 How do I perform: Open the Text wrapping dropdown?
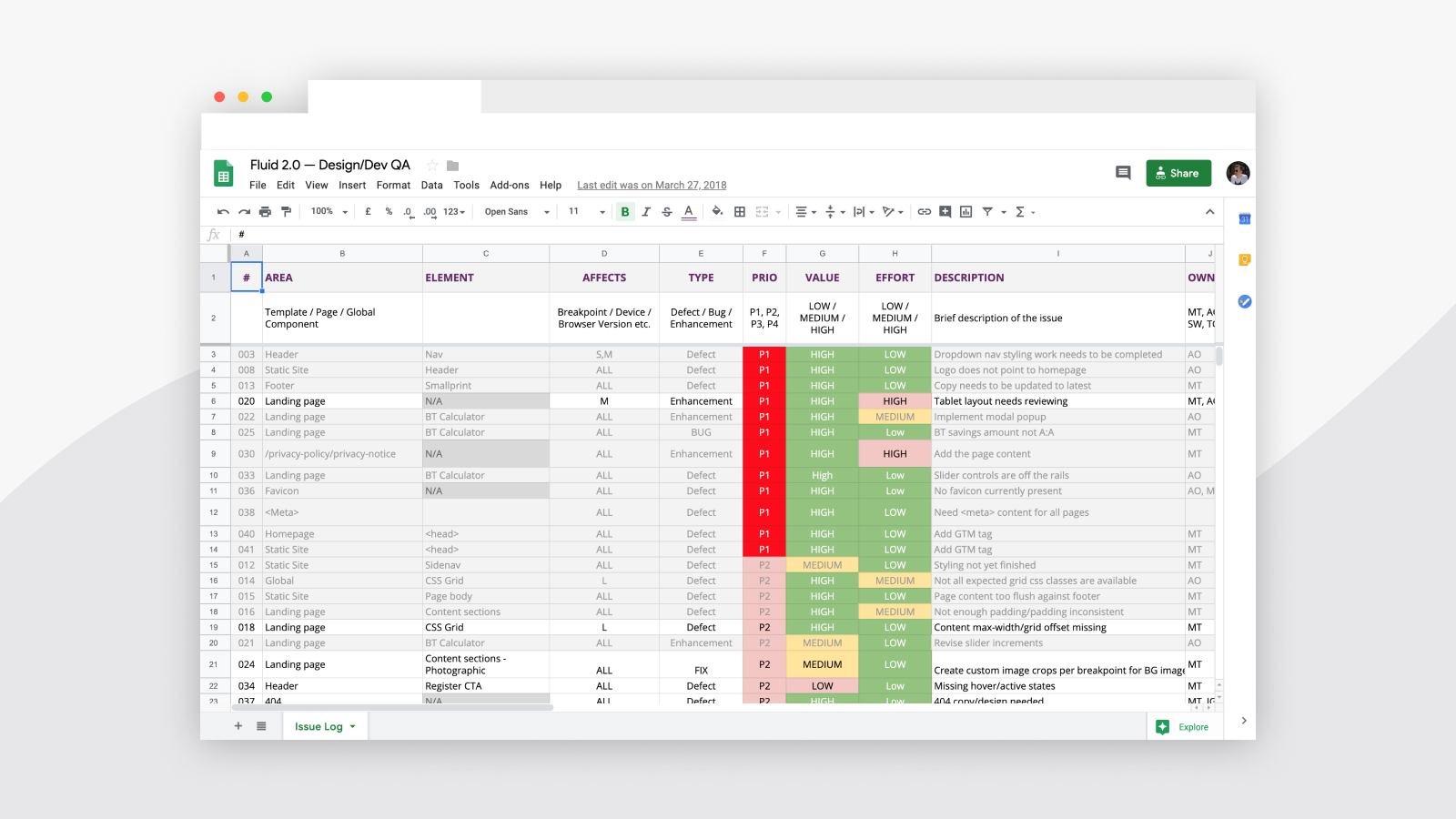pos(864,212)
